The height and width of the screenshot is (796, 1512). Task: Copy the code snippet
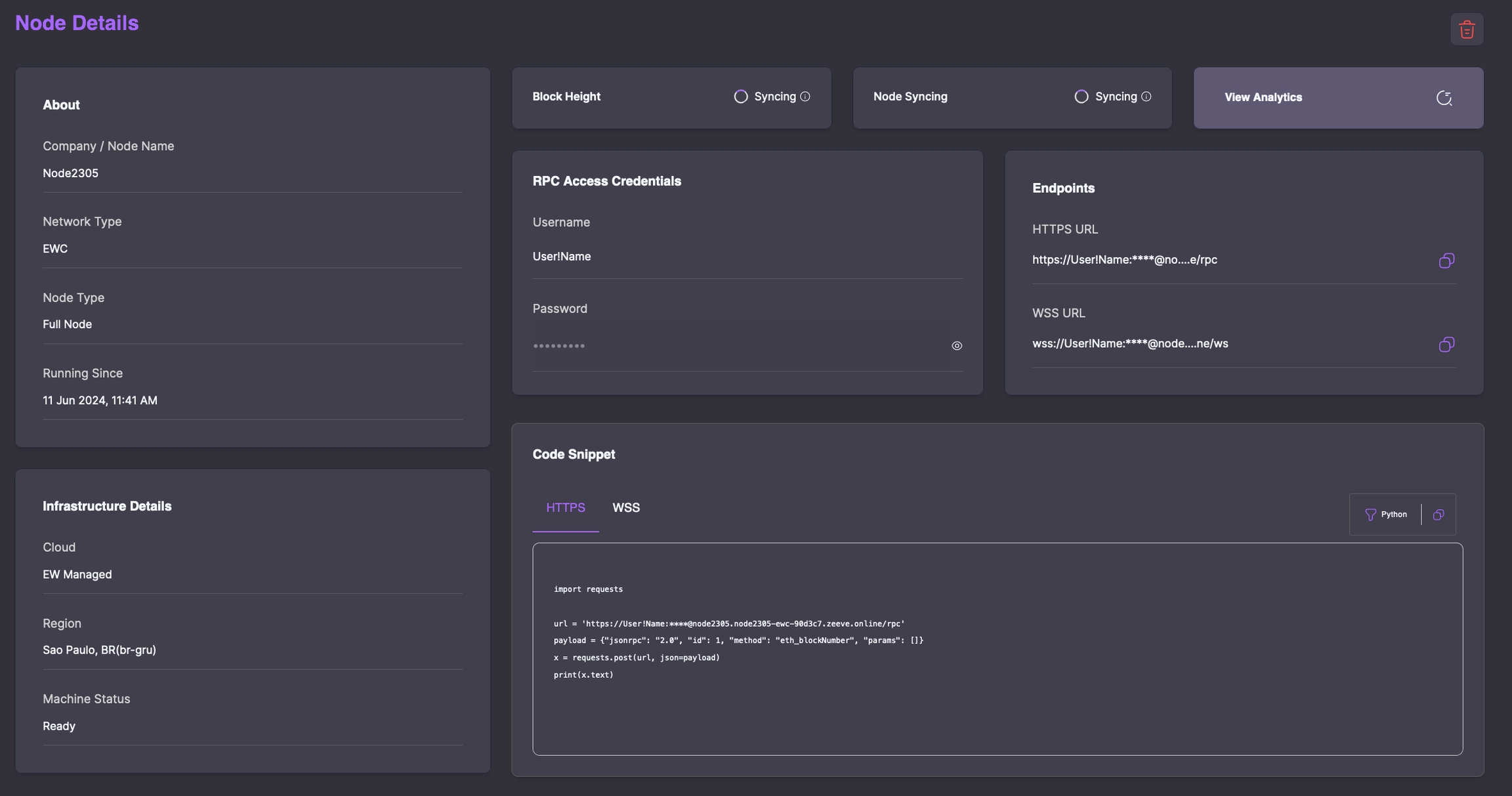1438,514
